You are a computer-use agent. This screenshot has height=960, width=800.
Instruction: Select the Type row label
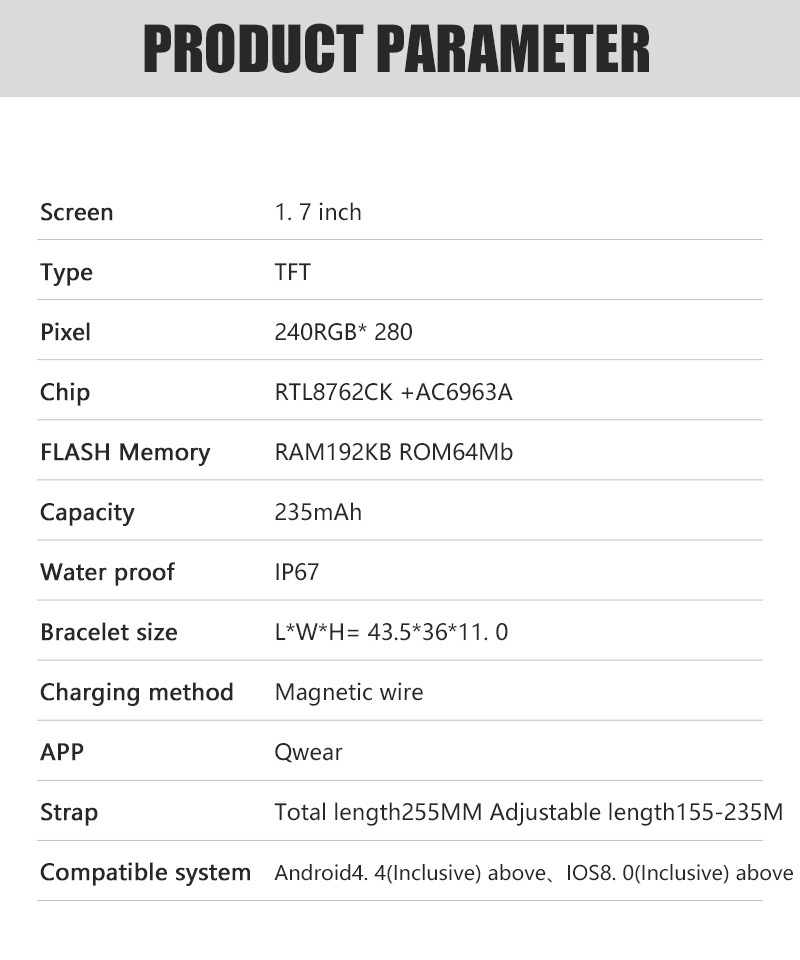66,272
